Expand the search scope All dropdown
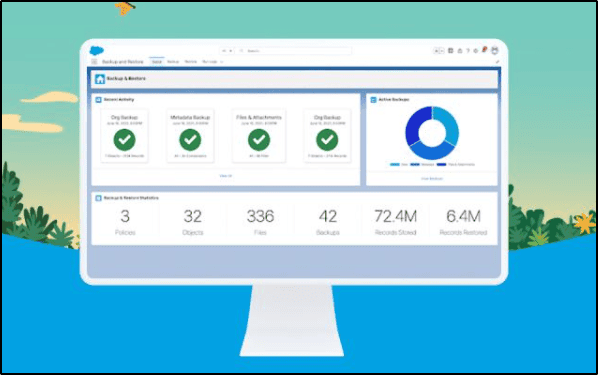 [227, 51]
